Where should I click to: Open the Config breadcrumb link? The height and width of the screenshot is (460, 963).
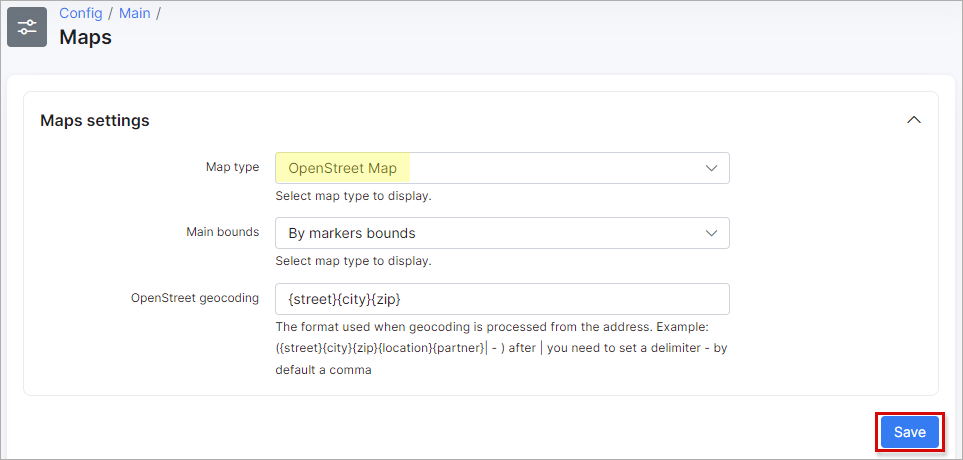point(80,13)
